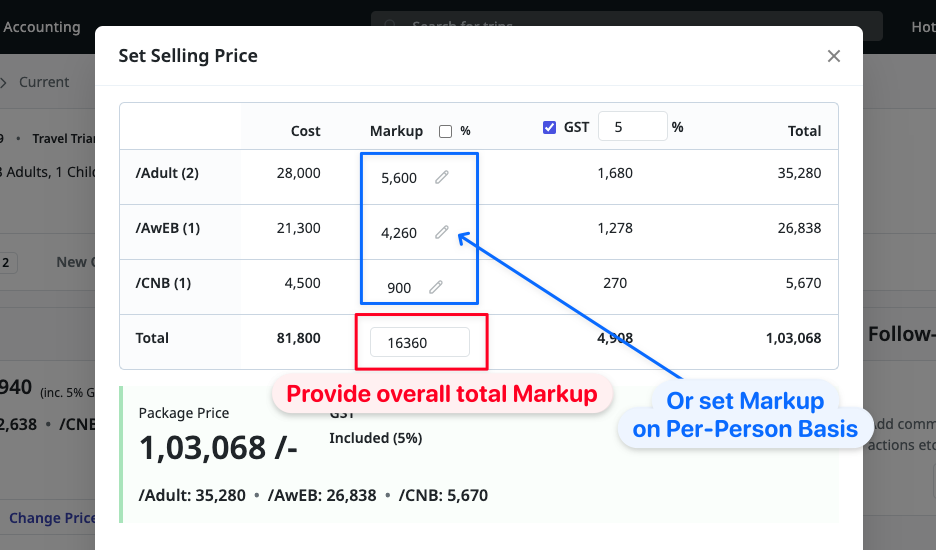Screen dimensions: 936x550
Task: Uncheck the GST checkbox
Action: [549, 127]
